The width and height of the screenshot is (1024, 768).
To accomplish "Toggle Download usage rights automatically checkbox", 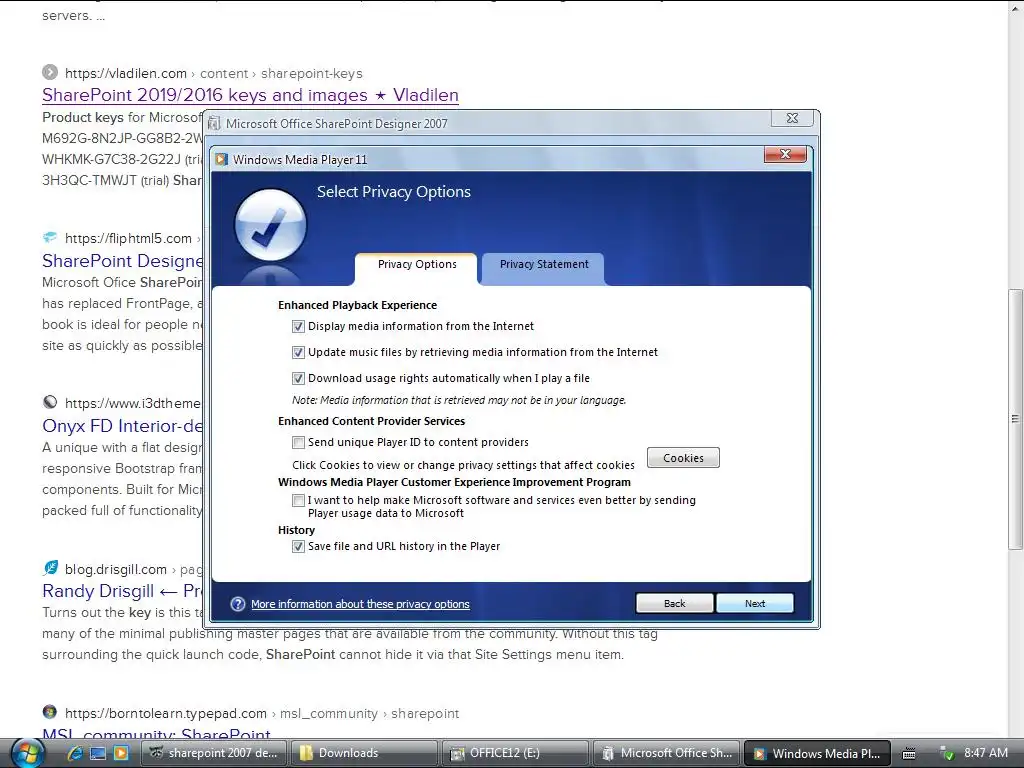I will tap(298, 378).
